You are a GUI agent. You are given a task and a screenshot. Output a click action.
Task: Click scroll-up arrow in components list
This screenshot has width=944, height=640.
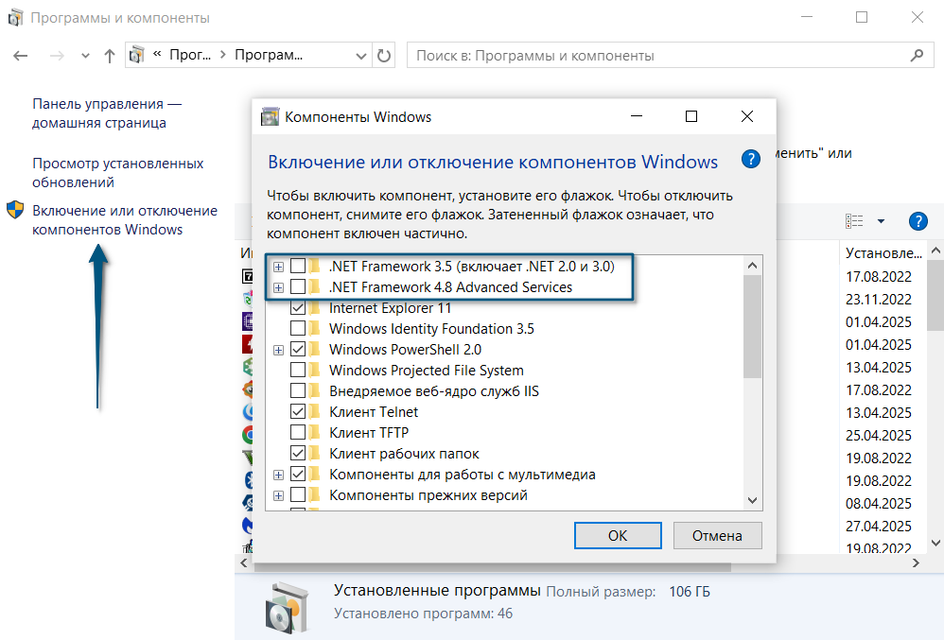click(x=752, y=266)
